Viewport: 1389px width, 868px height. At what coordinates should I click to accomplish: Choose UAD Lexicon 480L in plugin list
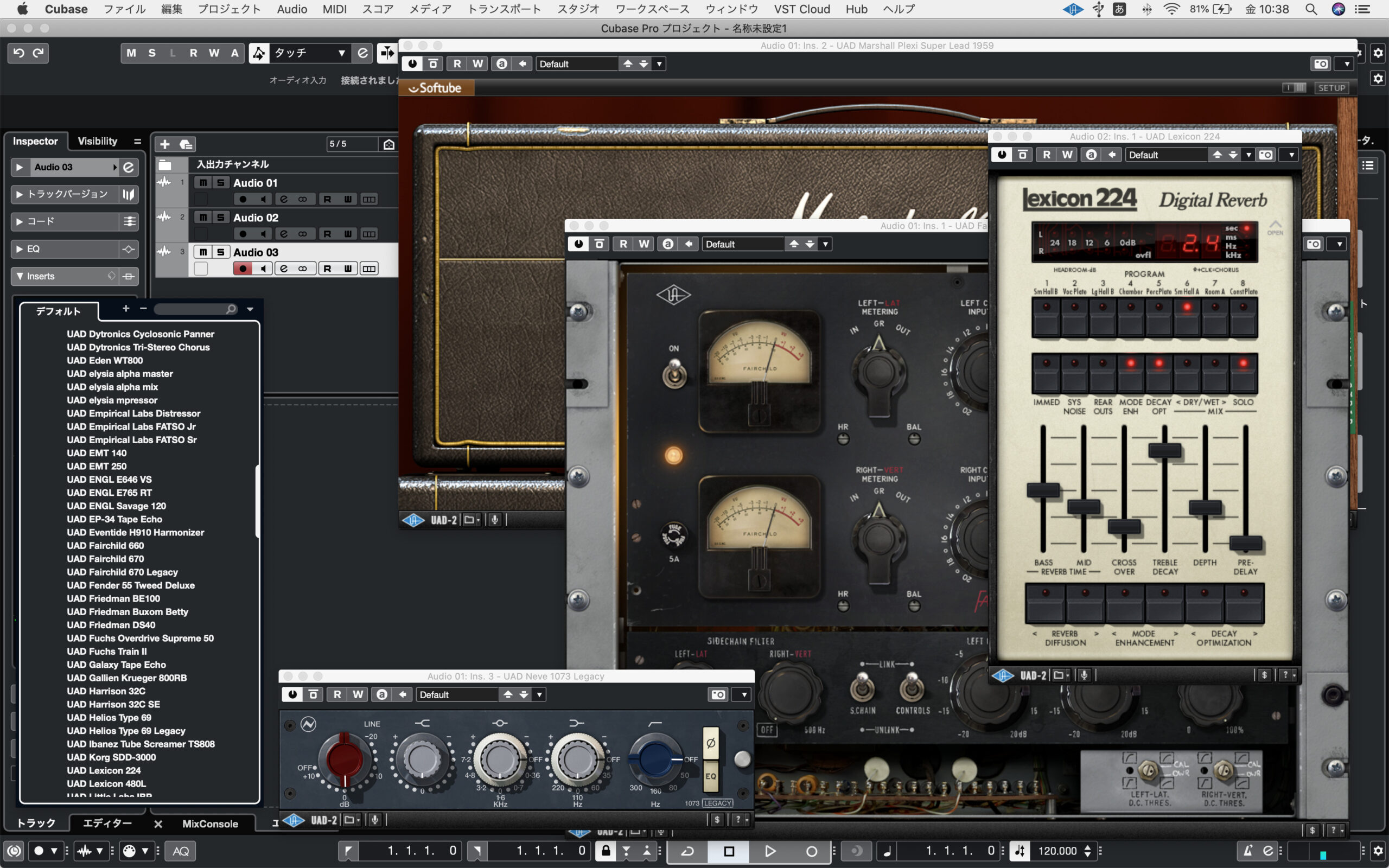106,783
